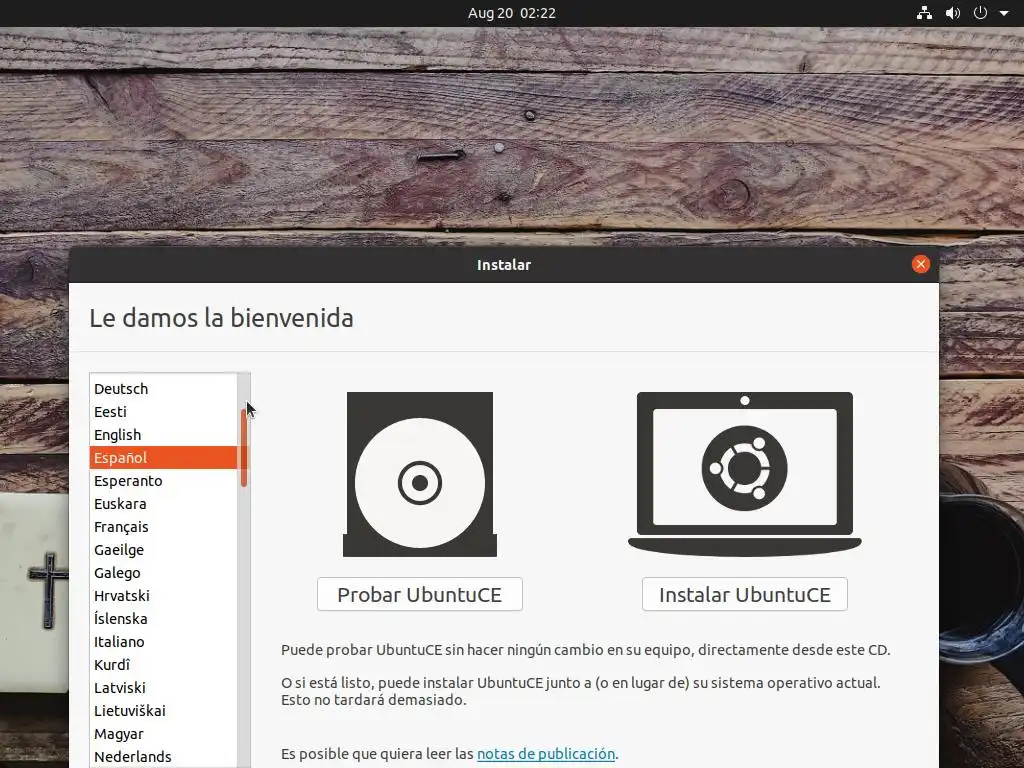
Task: Pick Kurdî in the language list
Action: pyautogui.click(x=163, y=665)
